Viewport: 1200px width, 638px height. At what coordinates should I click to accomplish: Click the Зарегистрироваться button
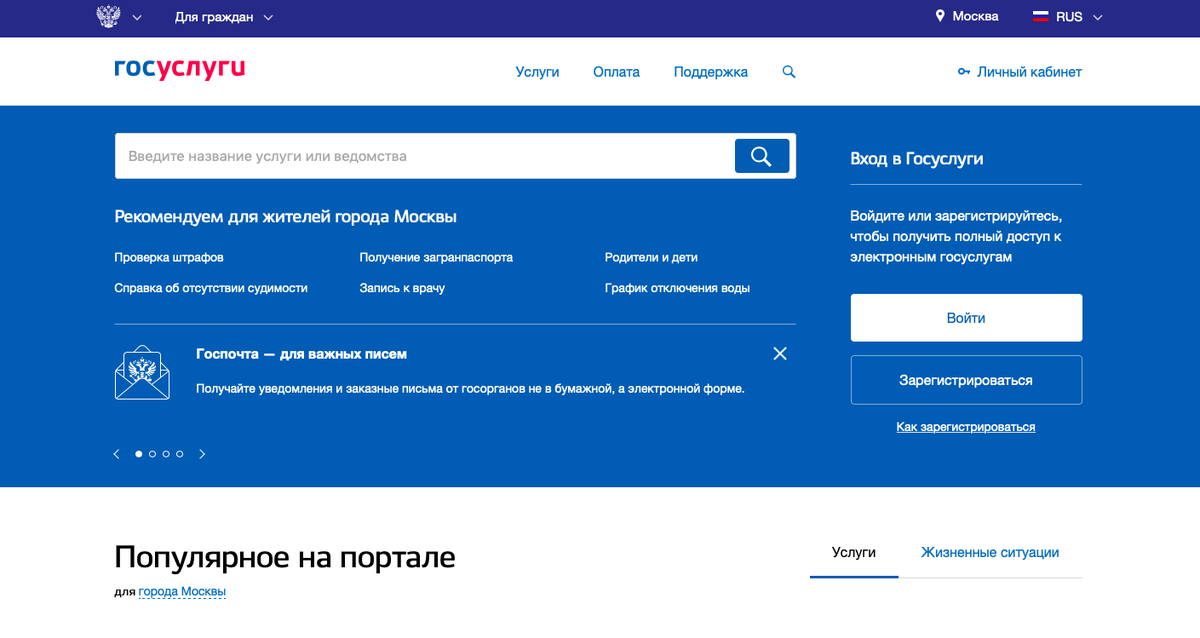966,380
